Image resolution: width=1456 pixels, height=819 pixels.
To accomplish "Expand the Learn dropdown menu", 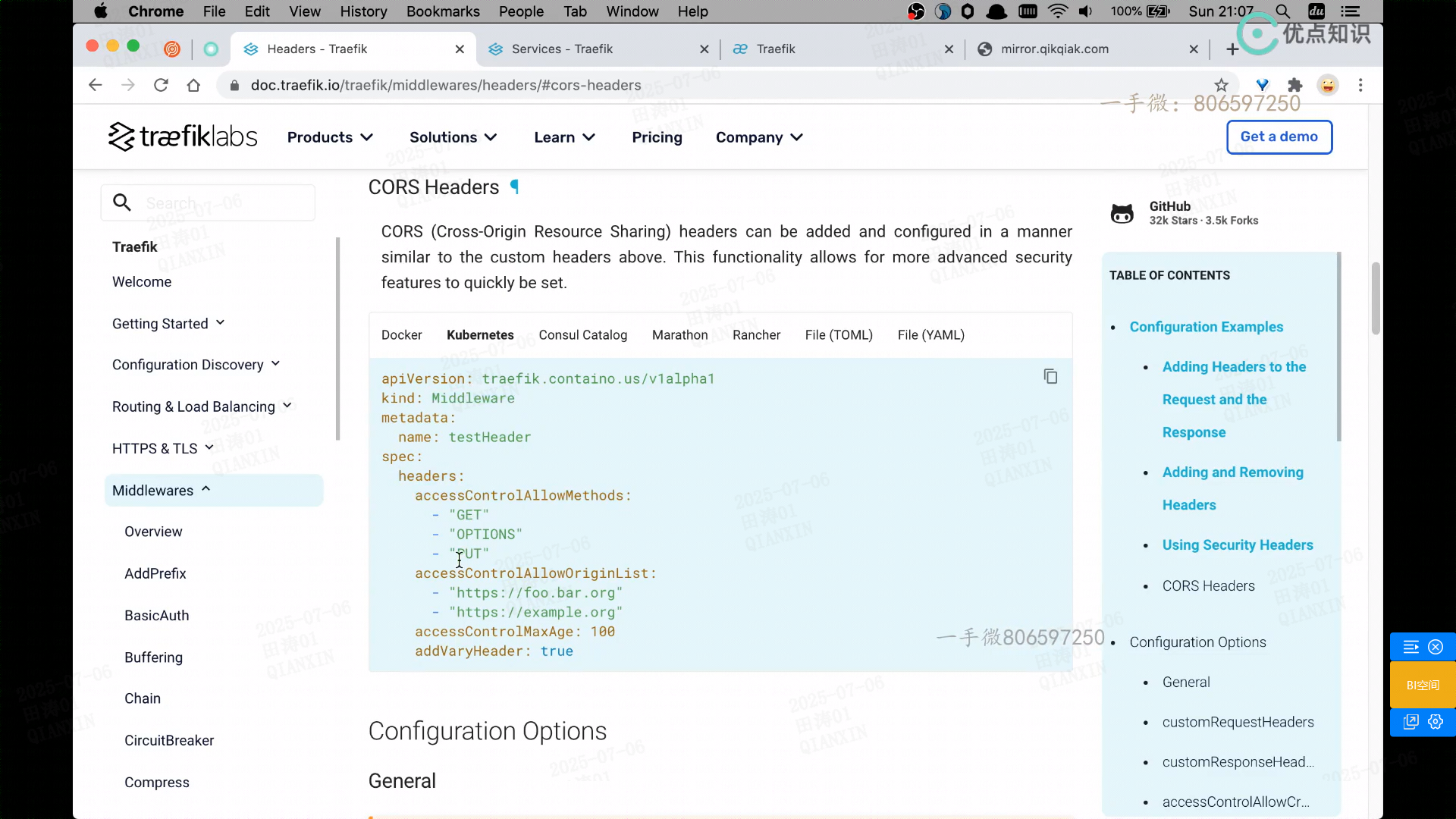I will click(564, 137).
